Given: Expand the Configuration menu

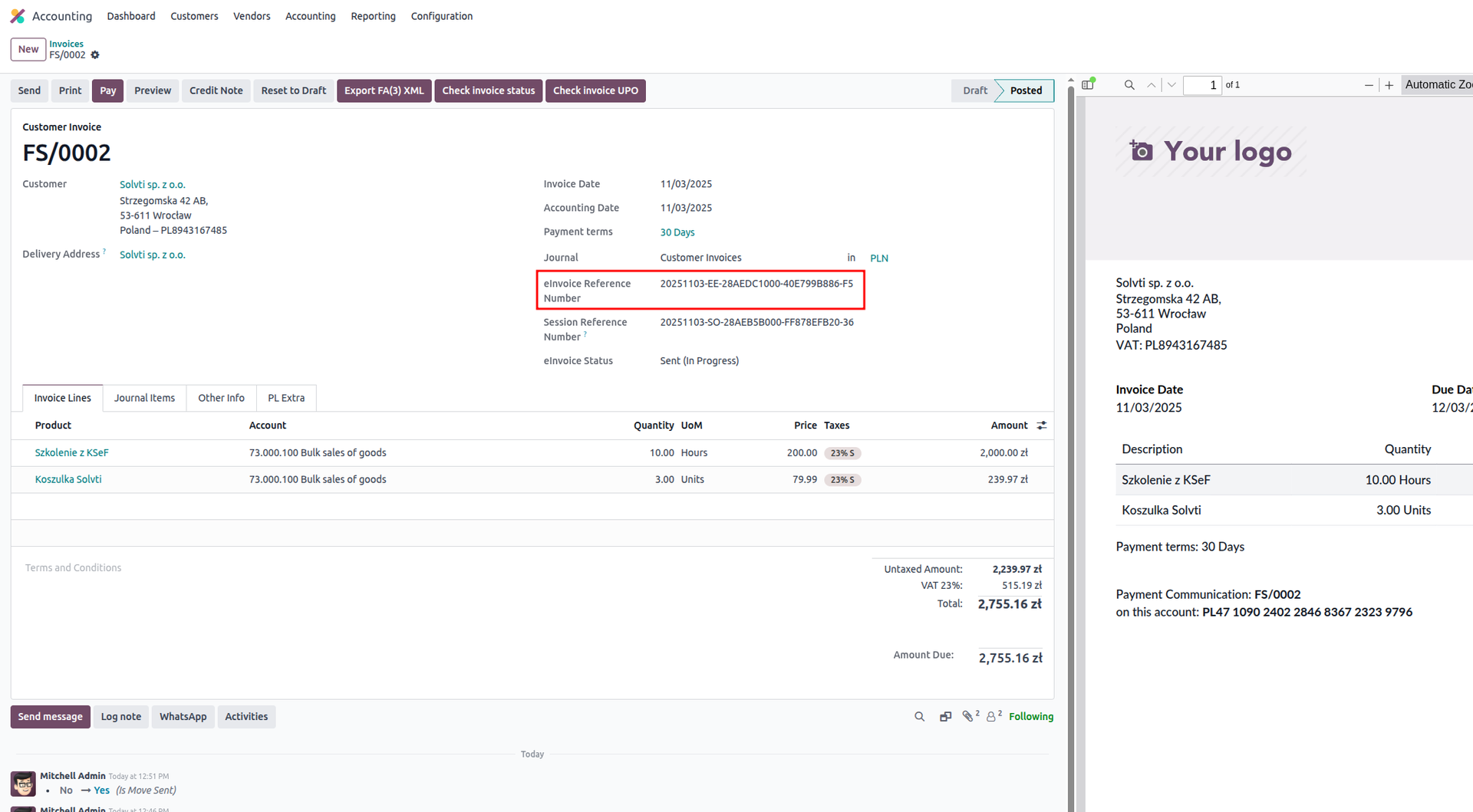Looking at the screenshot, I should point(441,16).
